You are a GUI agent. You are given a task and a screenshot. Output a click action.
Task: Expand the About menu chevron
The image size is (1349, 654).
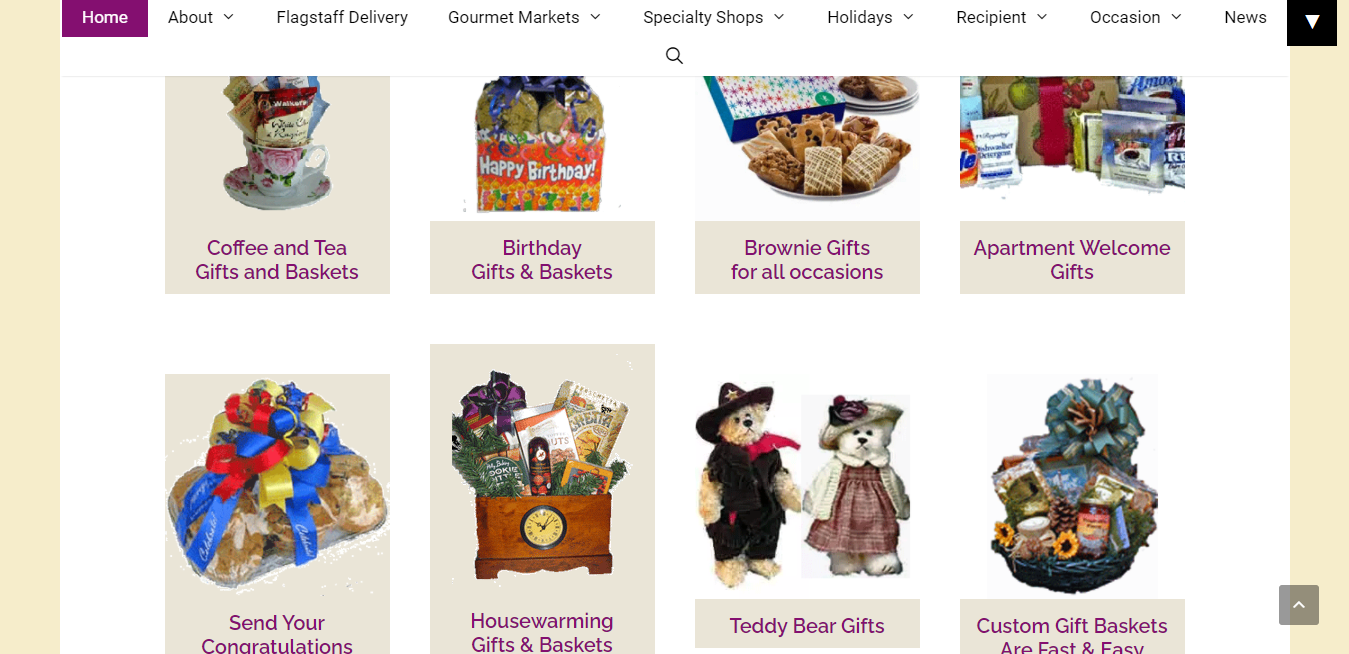[228, 17]
